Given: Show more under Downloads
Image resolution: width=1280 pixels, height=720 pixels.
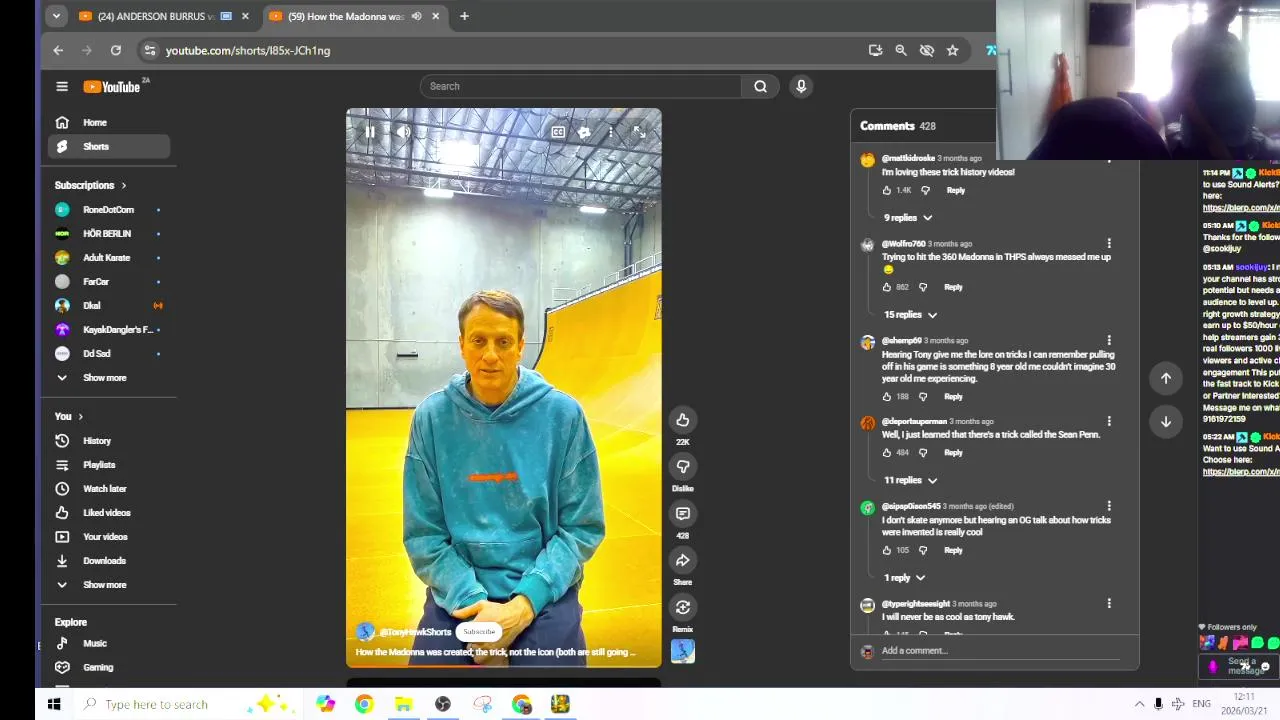Looking at the screenshot, I should [109, 585].
